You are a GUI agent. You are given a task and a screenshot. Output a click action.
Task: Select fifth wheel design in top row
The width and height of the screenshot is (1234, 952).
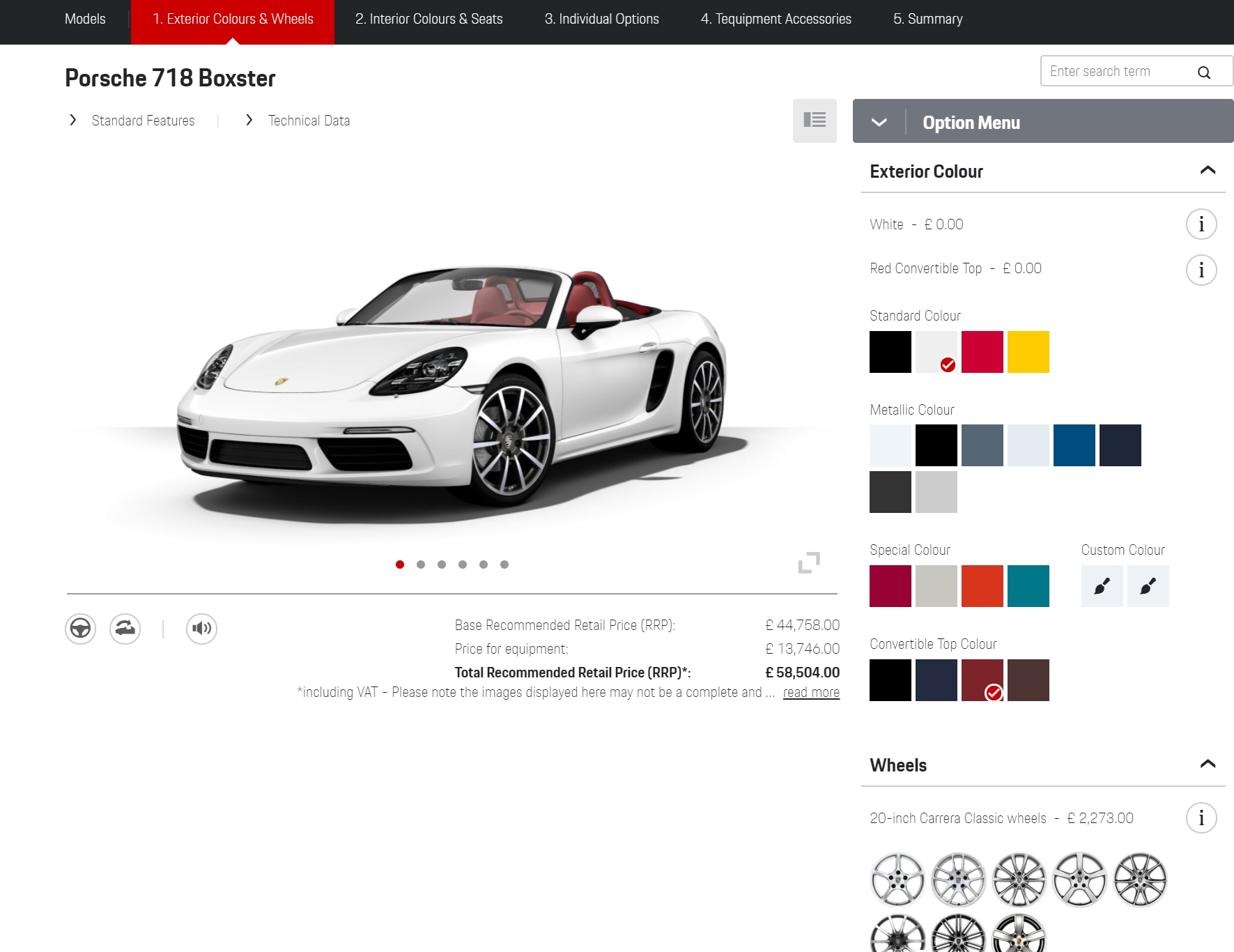click(x=1141, y=880)
